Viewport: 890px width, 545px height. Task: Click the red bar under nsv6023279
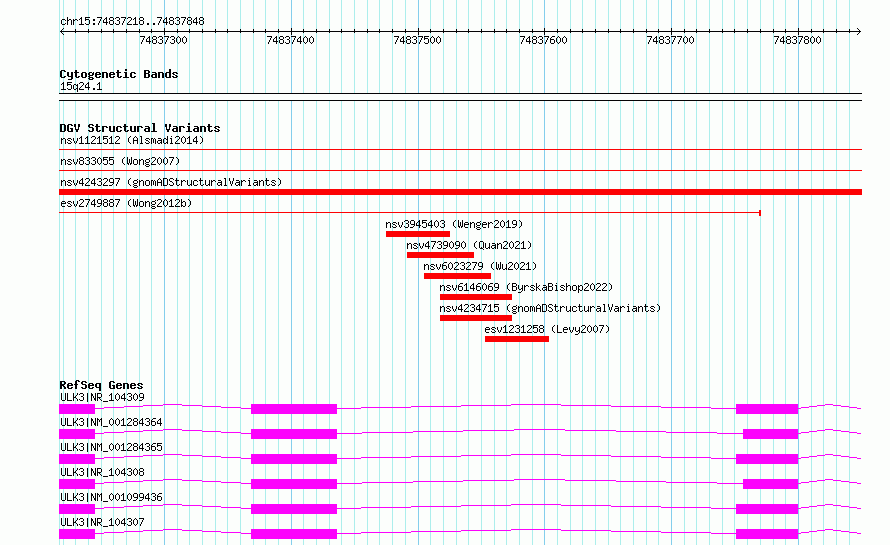[x=457, y=276]
